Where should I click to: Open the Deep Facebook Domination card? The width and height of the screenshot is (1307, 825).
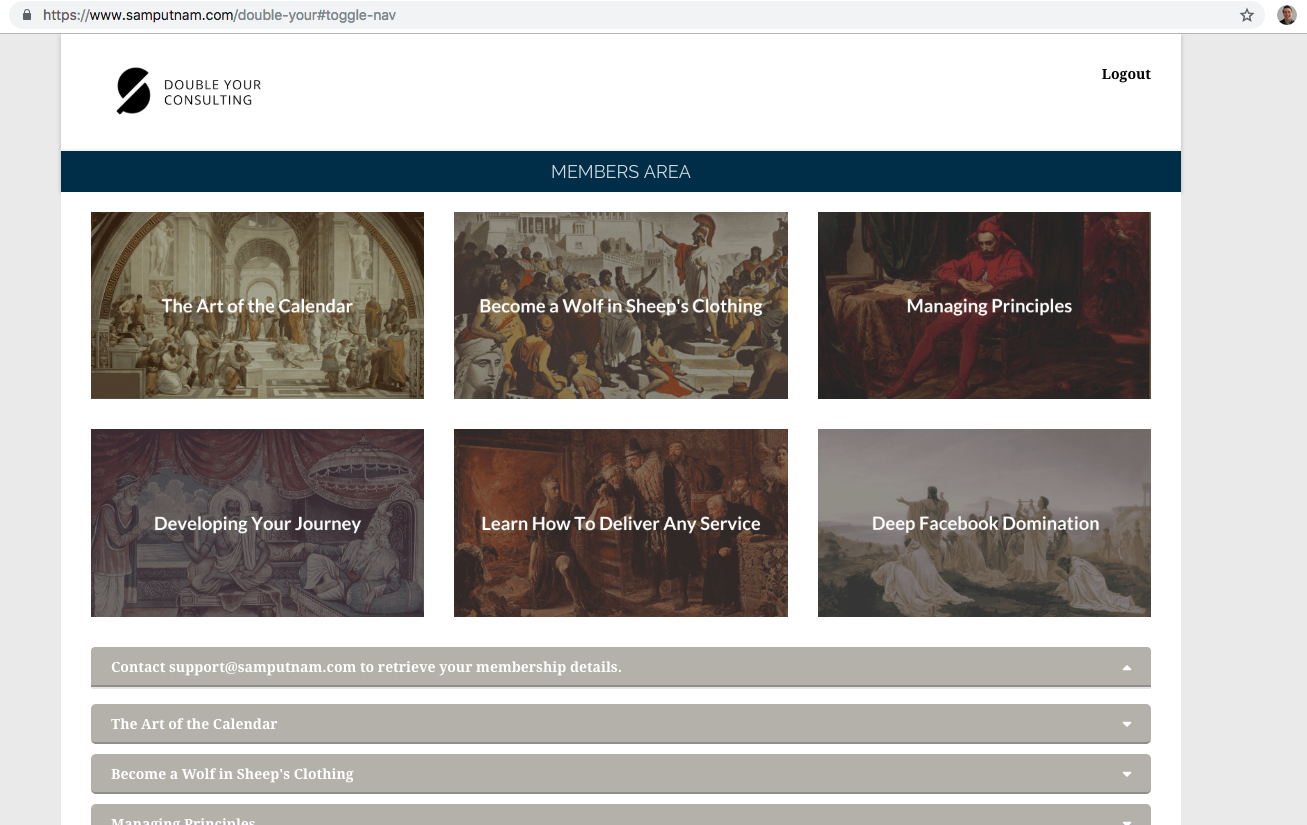[x=984, y=523]
